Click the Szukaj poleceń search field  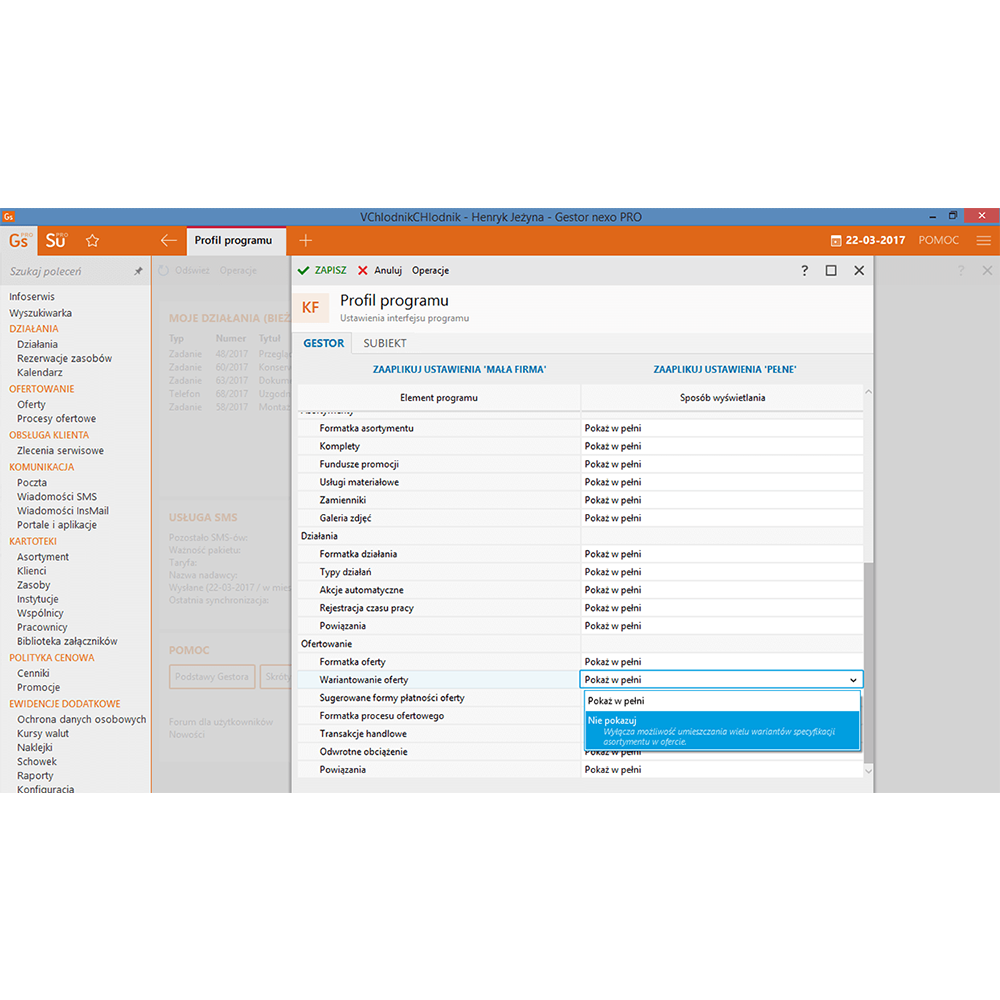click(65, 271)
